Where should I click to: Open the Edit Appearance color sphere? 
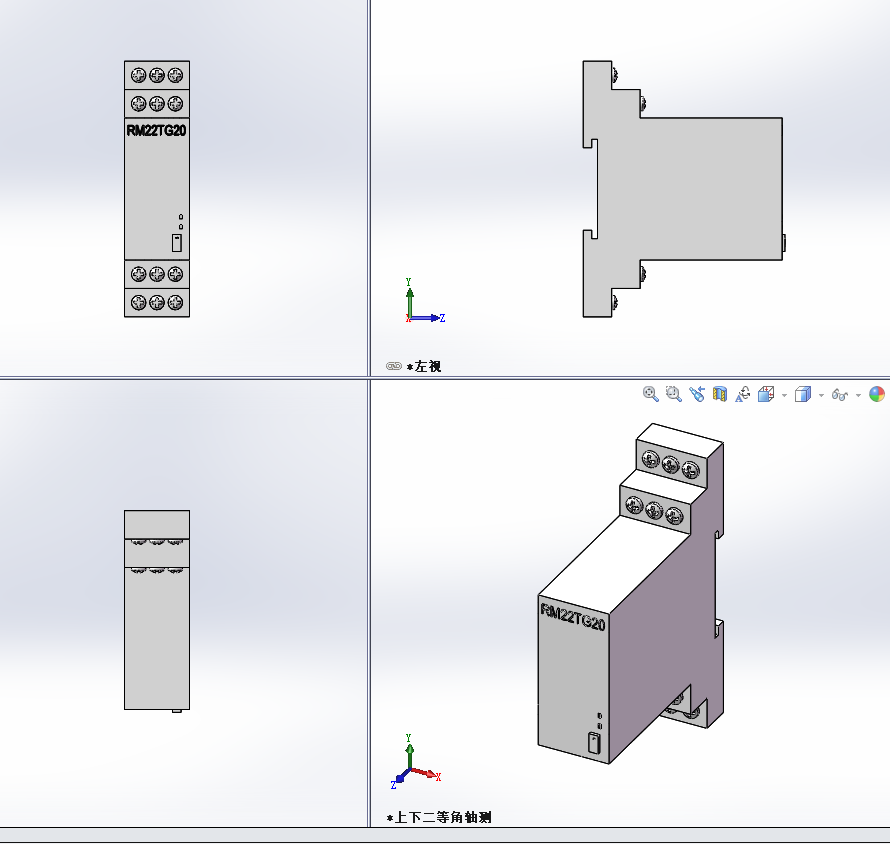tap(877, 394)
